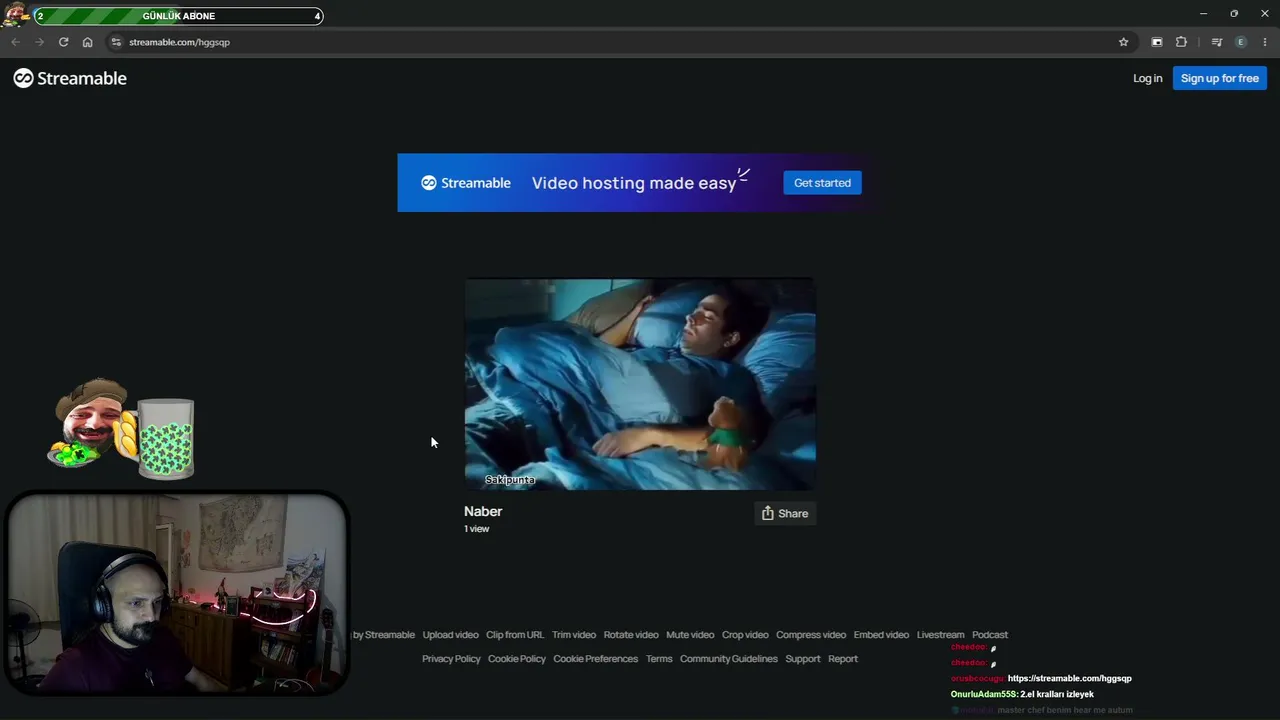This screenshot has height=720, width=1280.
Task: Open the Rotate video footer link
Action: coord(631,635)
